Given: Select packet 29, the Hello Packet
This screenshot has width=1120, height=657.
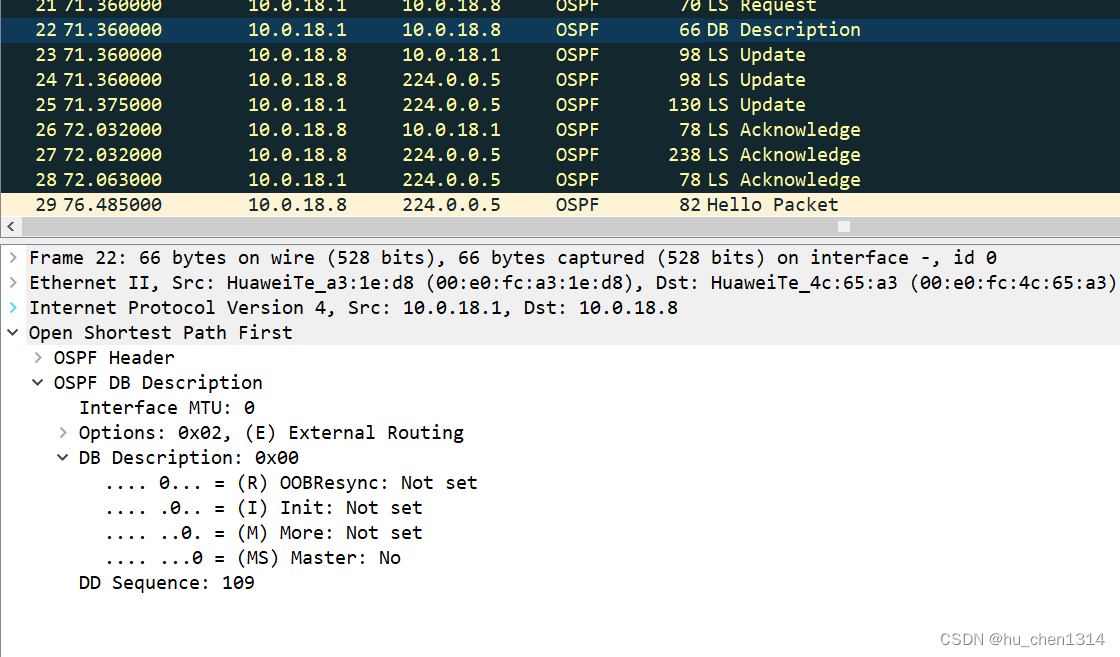Looking at the screenshot, I should (x=400, y=204).
